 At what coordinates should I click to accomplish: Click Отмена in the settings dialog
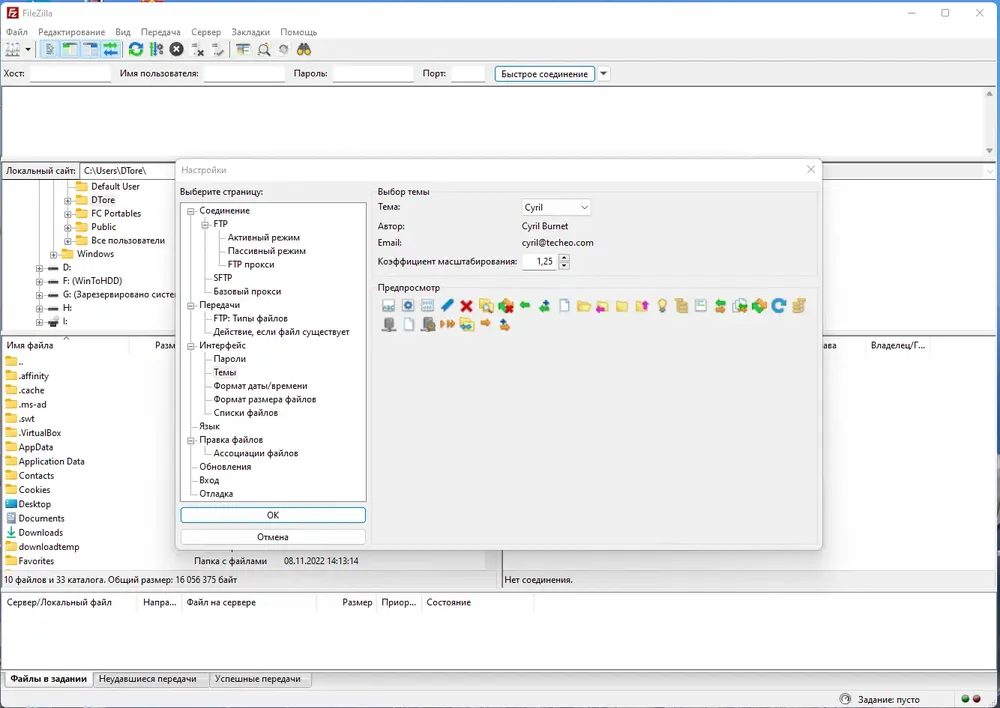pos(273,537)
